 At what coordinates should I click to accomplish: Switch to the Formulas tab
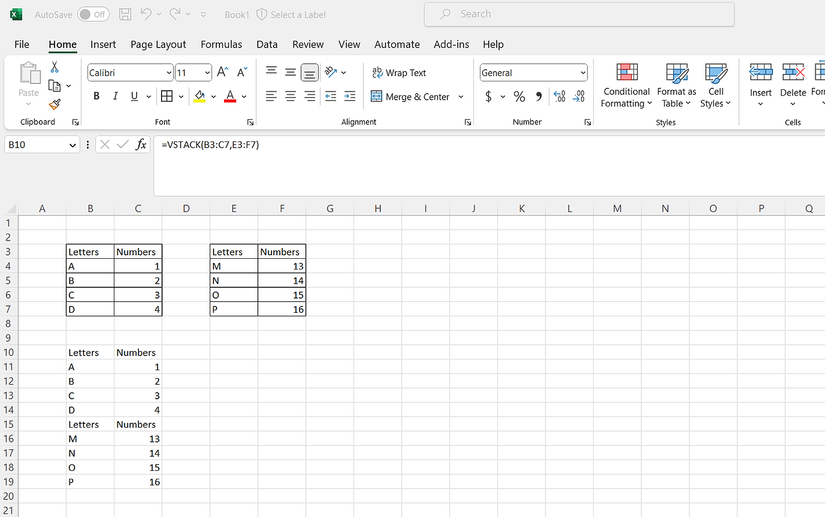click(221, 44)
